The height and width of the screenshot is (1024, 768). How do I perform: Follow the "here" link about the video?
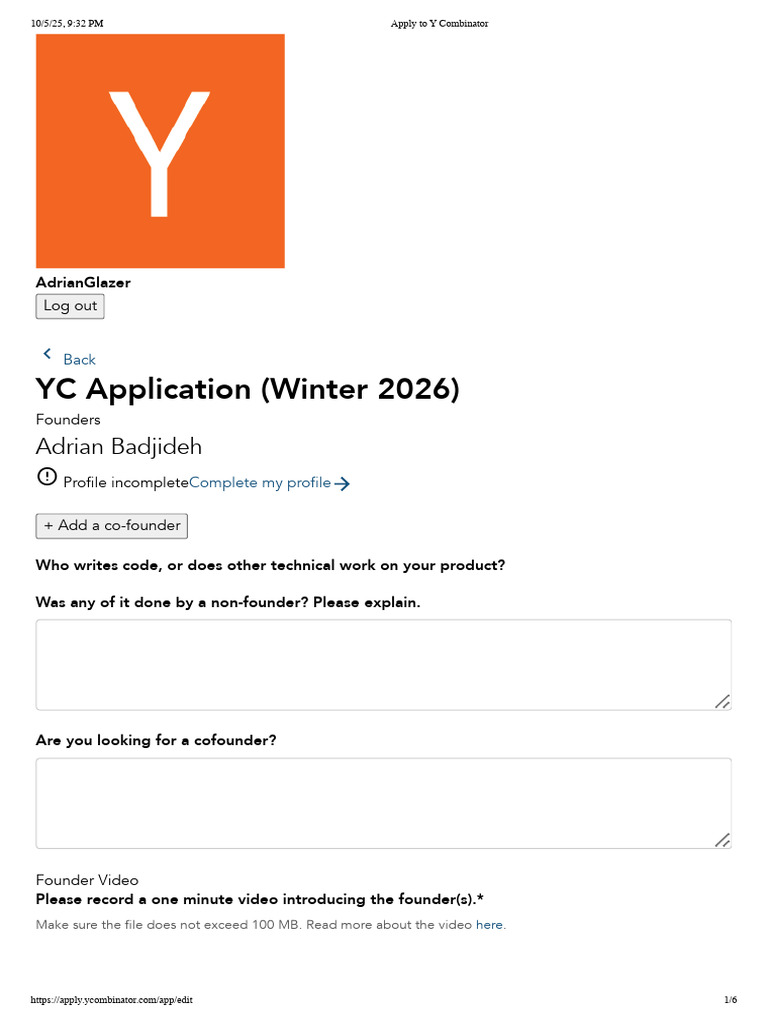[x=489, y=925]
